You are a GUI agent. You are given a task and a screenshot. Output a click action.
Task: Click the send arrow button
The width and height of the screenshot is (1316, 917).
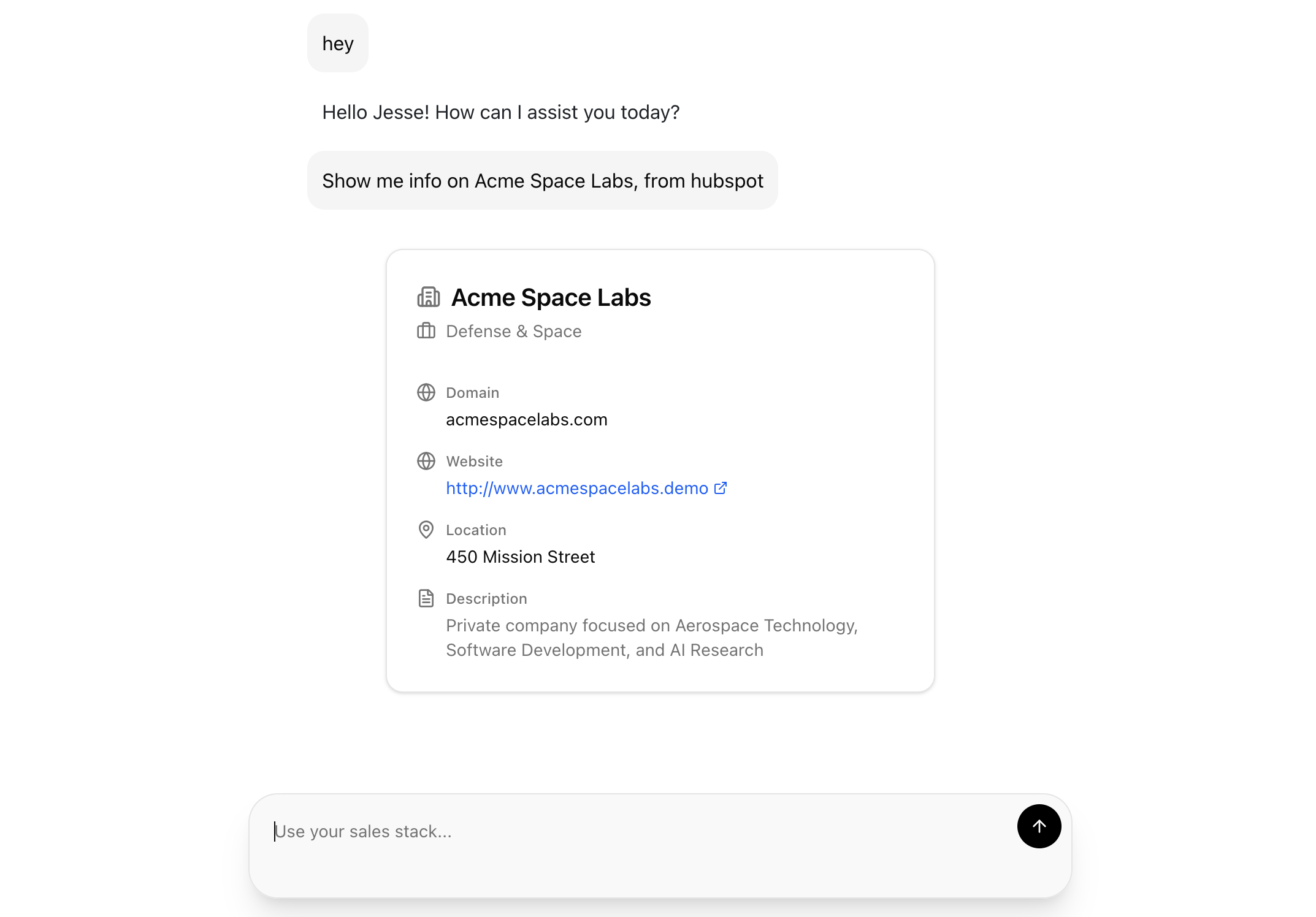click(1039, 826)
